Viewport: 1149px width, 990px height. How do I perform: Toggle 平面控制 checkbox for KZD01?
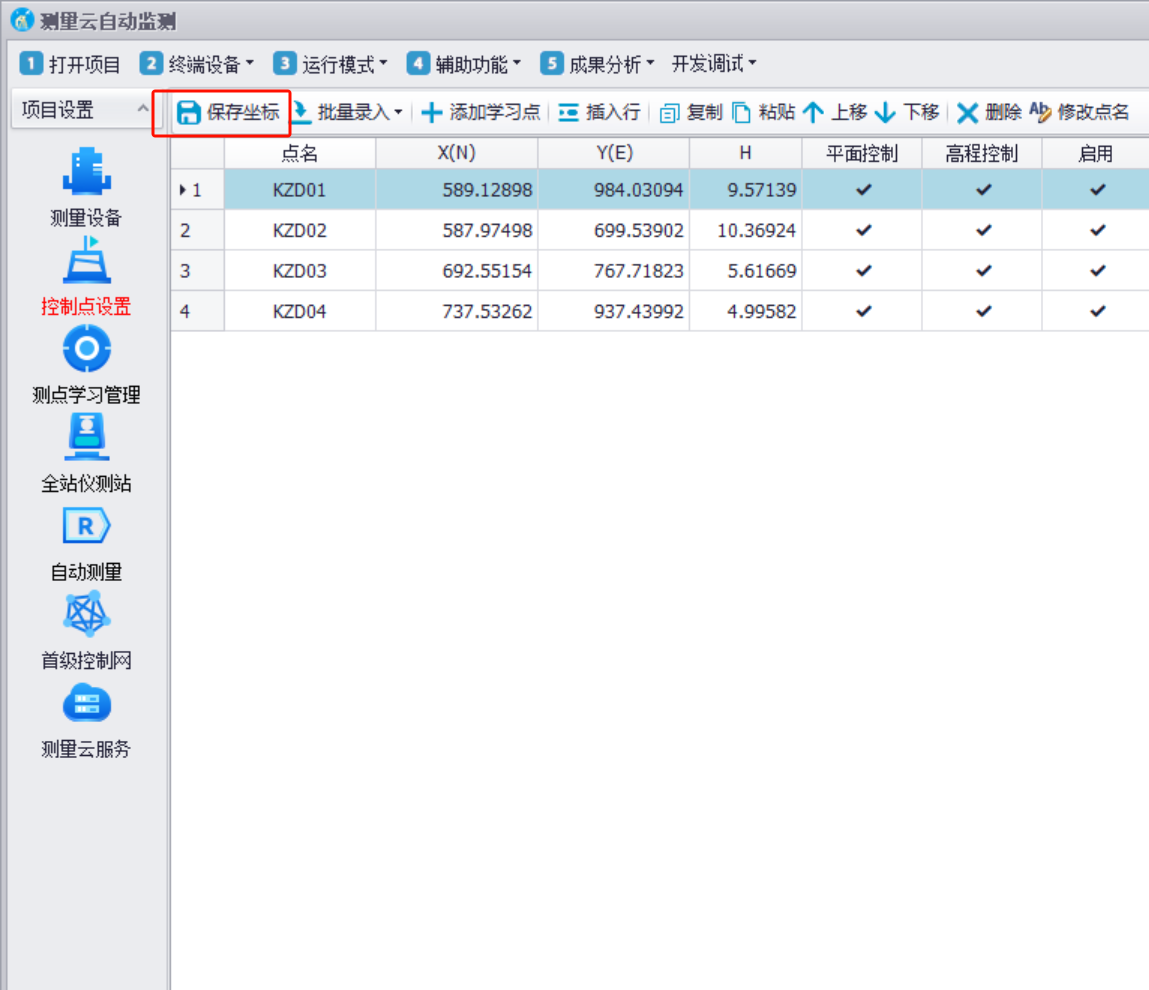click(x=863, y=190)
